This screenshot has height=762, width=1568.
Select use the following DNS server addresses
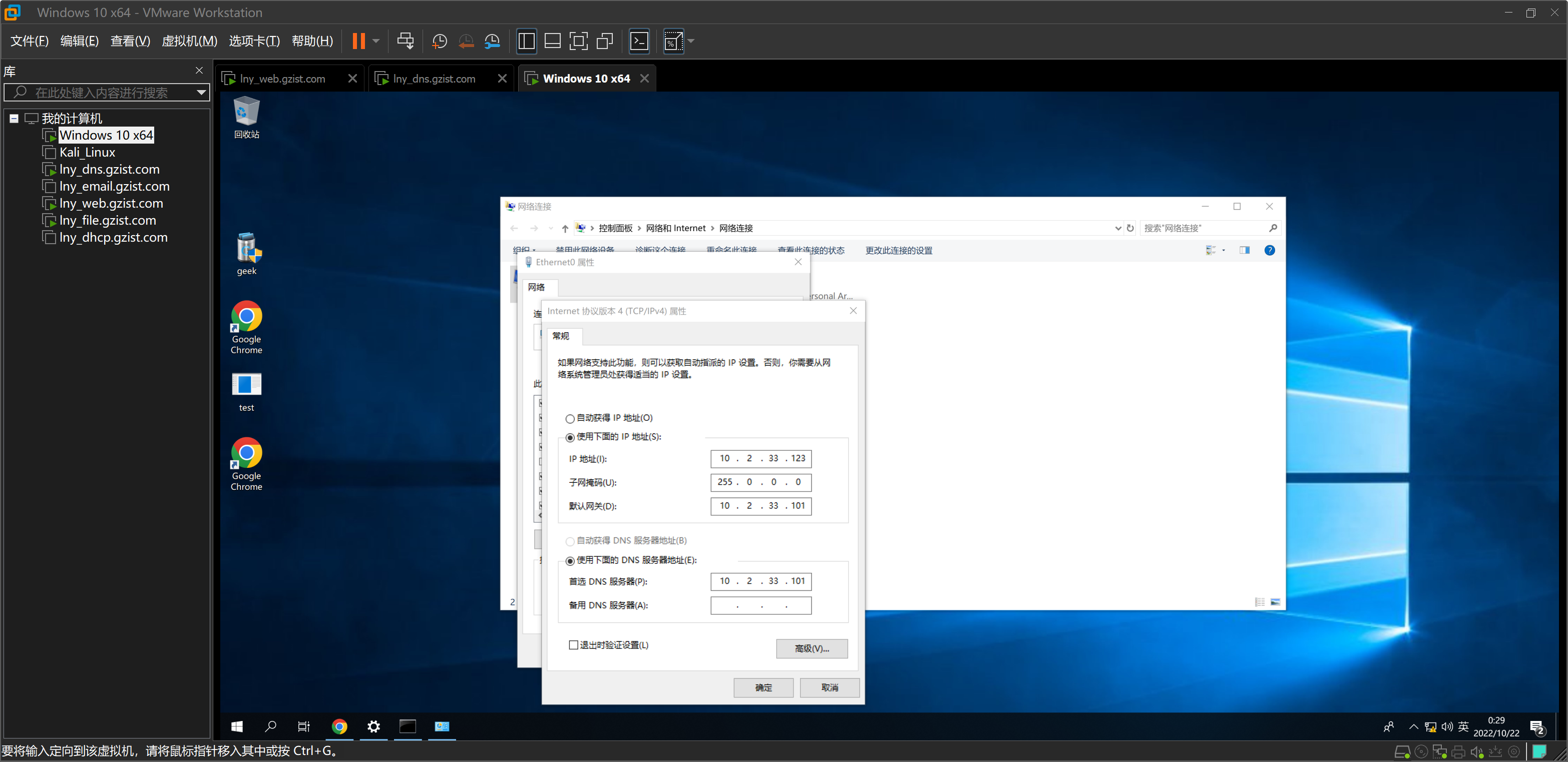pos(570,561)
